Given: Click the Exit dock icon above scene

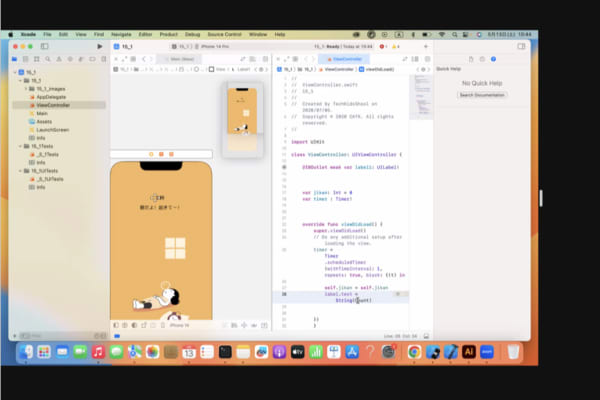Looking at the screenshot, I should (171, 154).
